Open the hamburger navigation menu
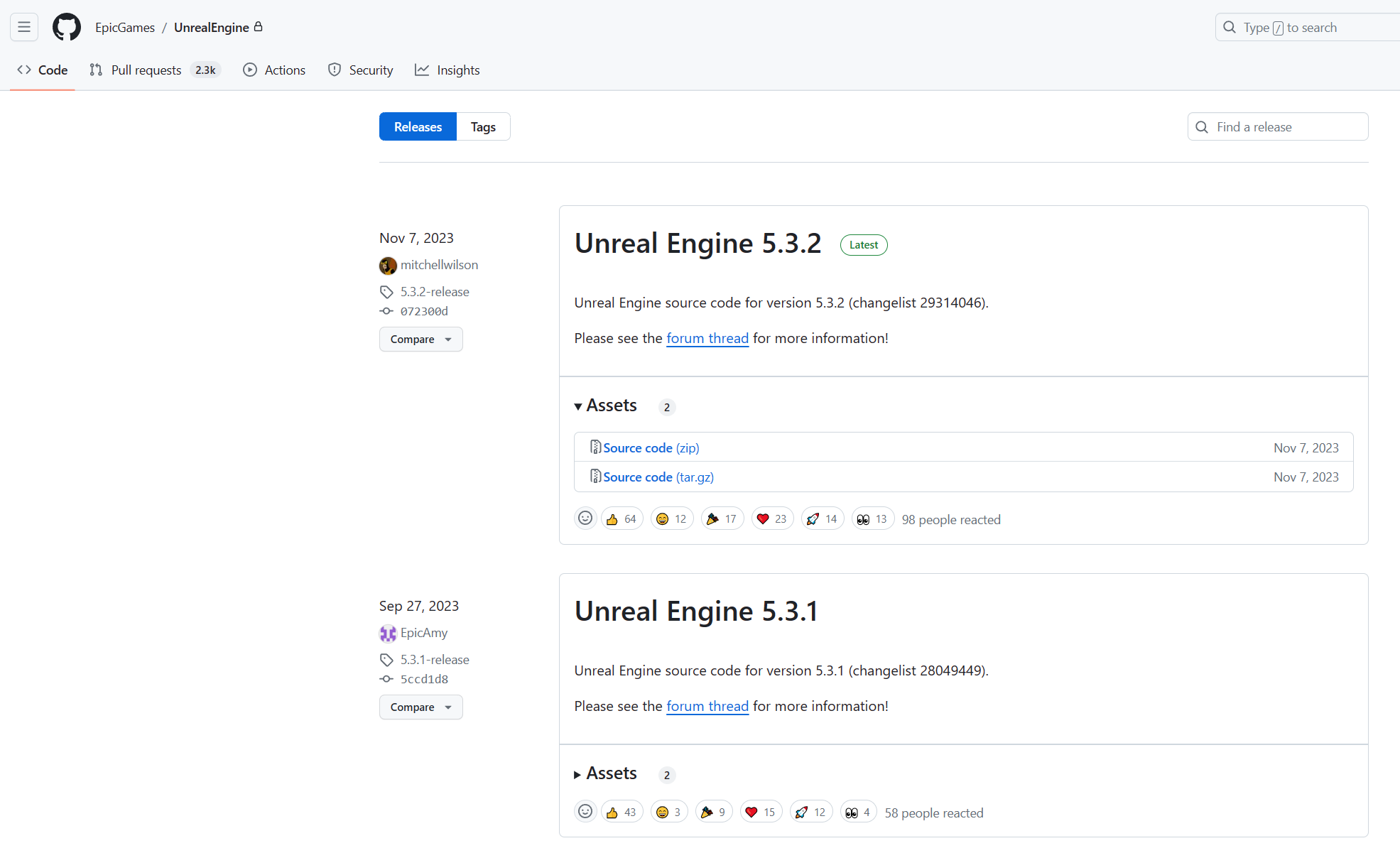The height and width of the screenshot is (853, 1400). (24, 27)
